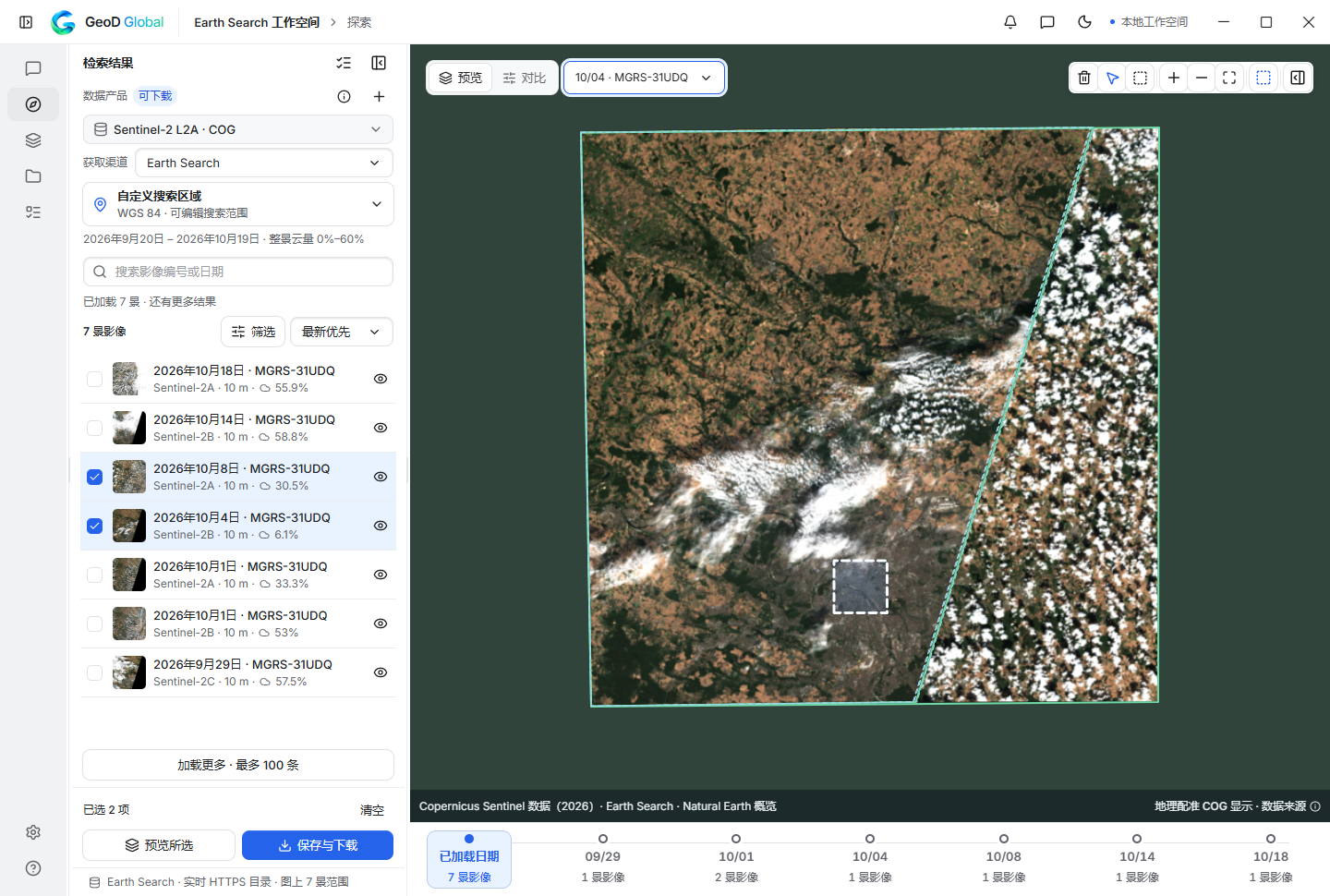The width and height of the screenshot is (1330, 896).
Task: Toggle visibility of 2026年10月14日 image
Action: coord(381,428)
